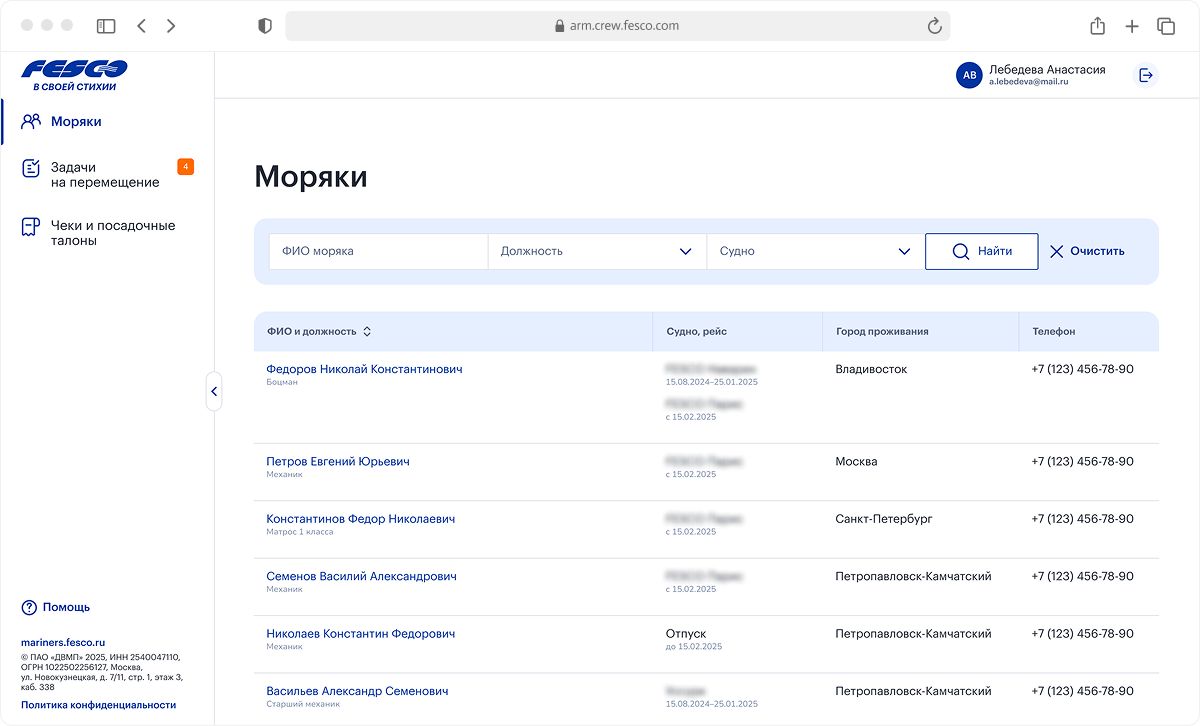
Task: Reload the page in browser toolbar
Action: pos(935,26)
